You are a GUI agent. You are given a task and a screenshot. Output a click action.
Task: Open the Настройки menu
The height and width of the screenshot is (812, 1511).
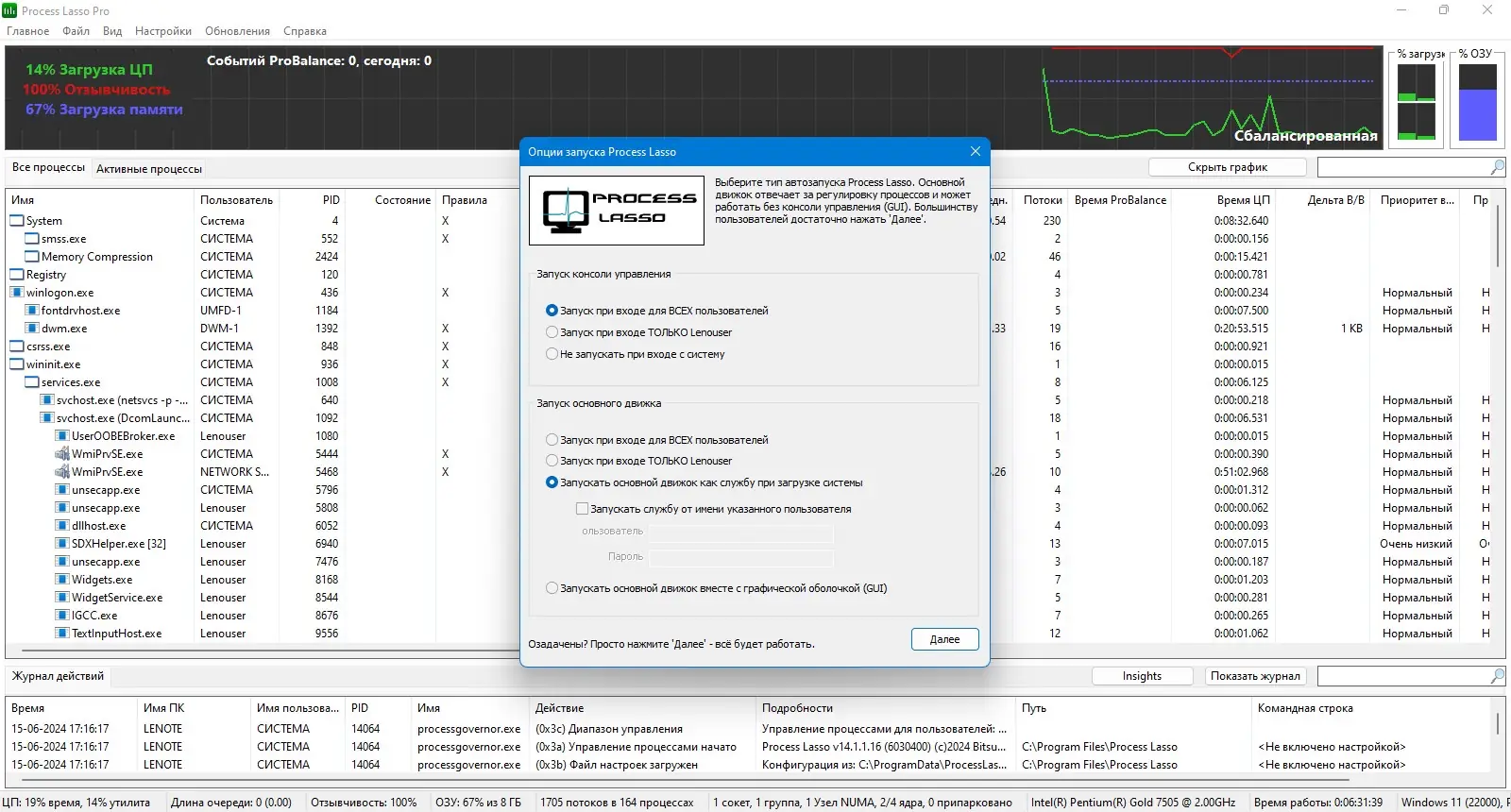(163, 31)
